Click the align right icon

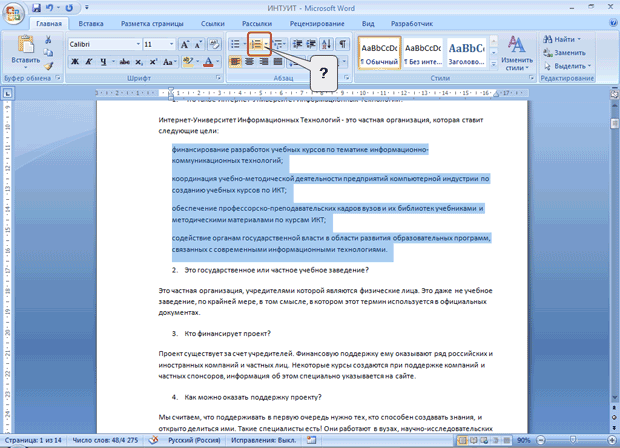pyautogui.click(x=264, y=62)
